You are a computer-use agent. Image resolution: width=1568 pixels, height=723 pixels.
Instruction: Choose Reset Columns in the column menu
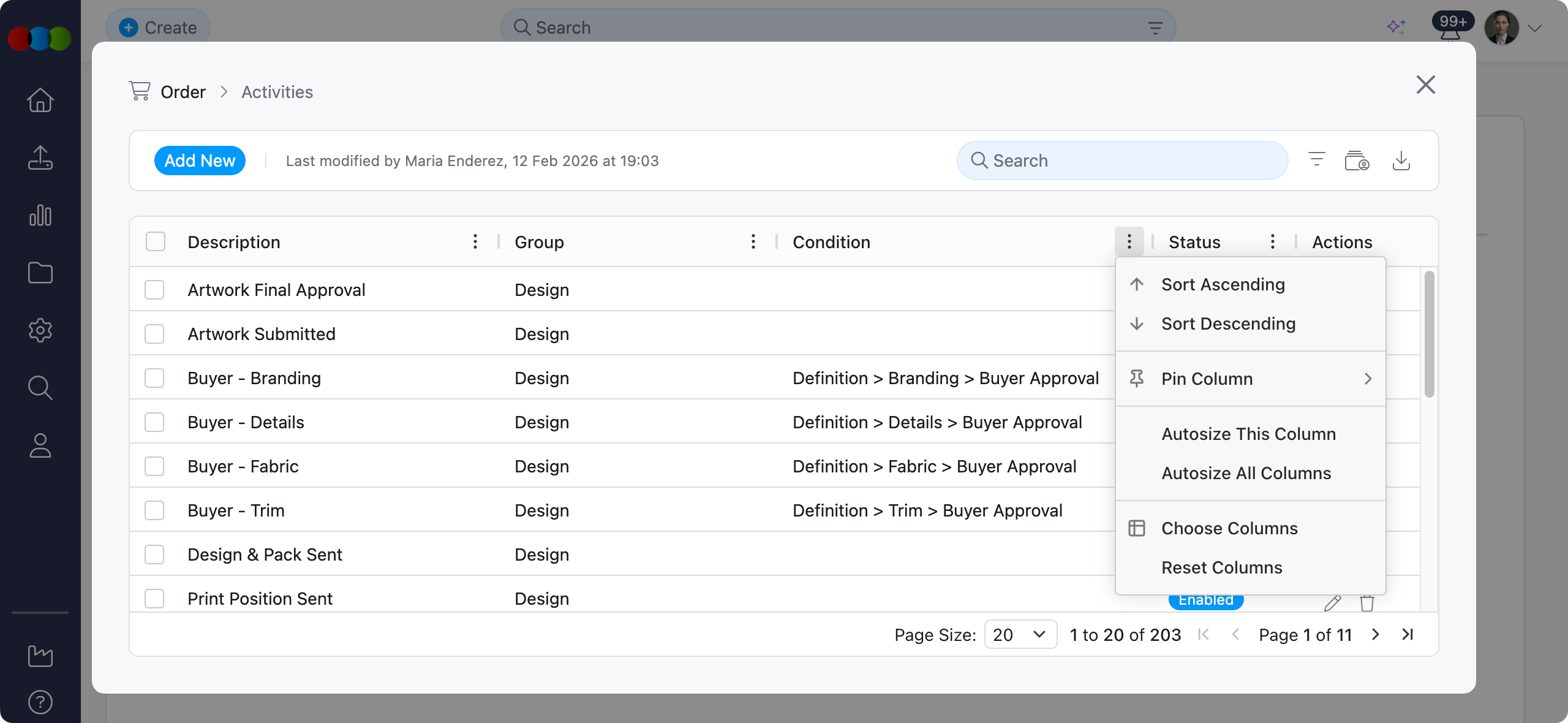click(x=1221, y=567)
